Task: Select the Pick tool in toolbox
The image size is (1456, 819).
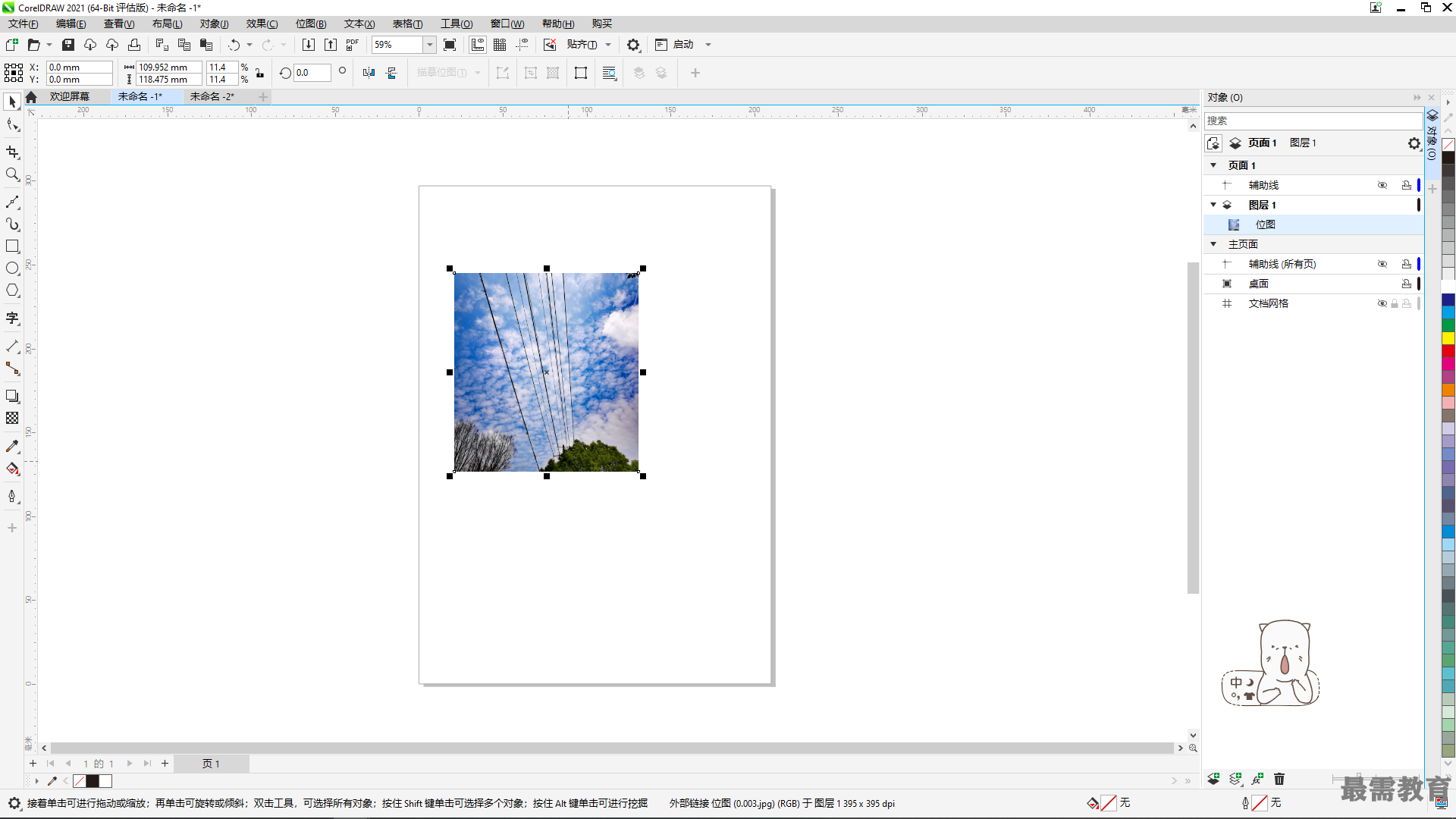Action: (12, 102)
